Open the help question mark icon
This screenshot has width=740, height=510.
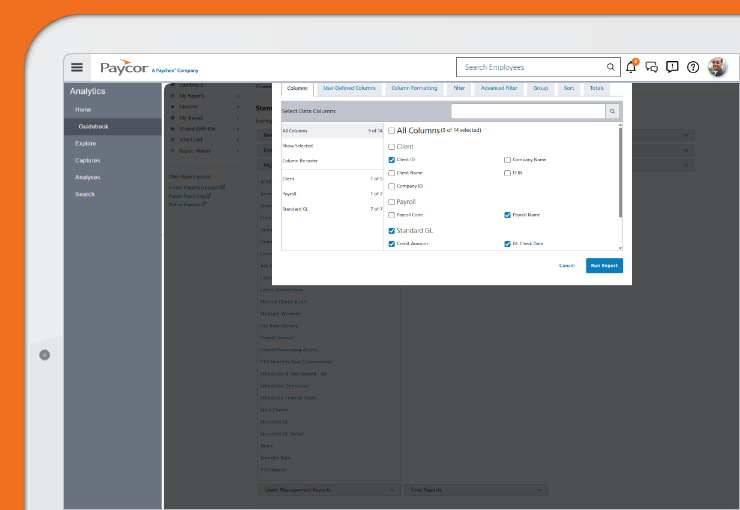[x=693, y=67]
